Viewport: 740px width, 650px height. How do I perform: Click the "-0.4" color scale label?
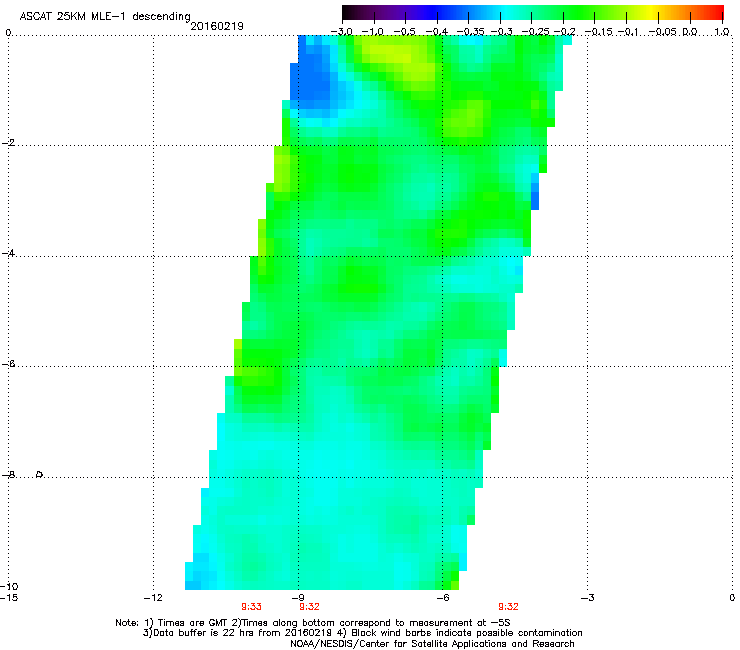click(437, 32)
